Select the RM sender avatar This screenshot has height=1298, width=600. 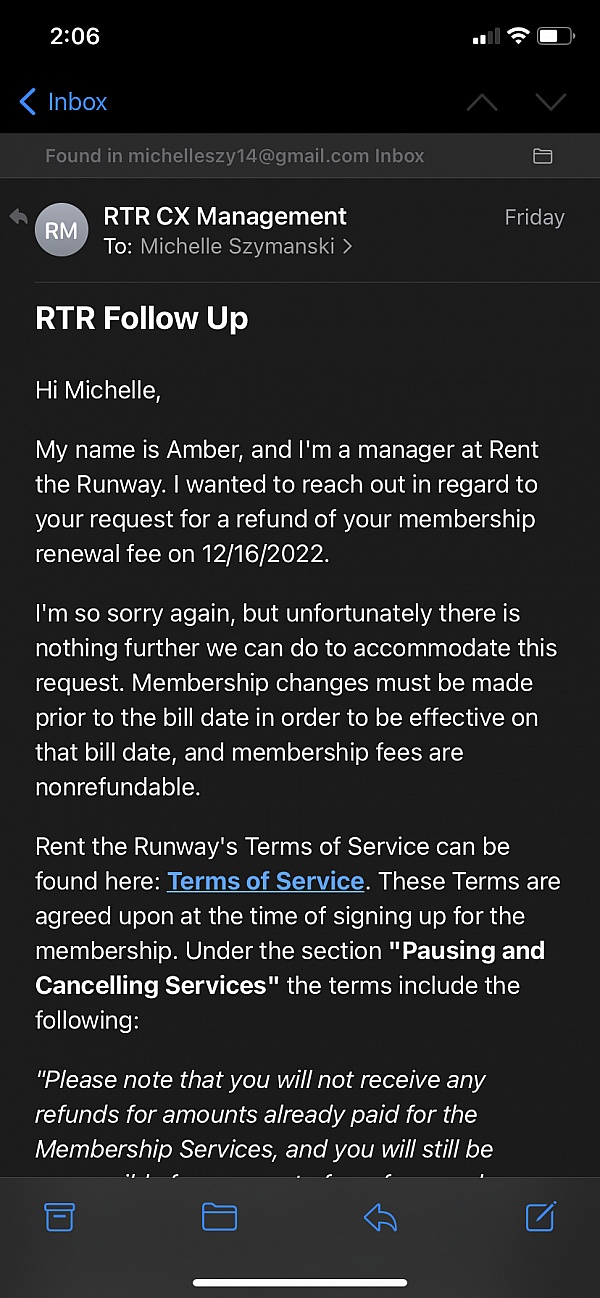click(x=61, y=229)
